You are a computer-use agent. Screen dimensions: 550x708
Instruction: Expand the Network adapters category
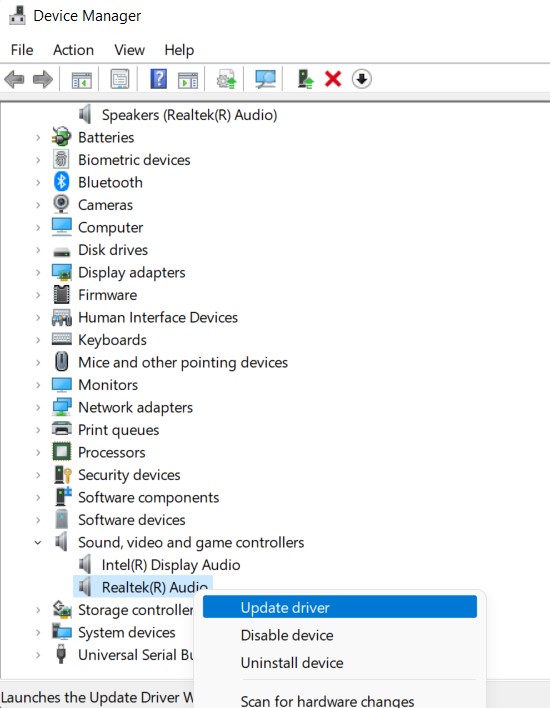click(38, 408)
